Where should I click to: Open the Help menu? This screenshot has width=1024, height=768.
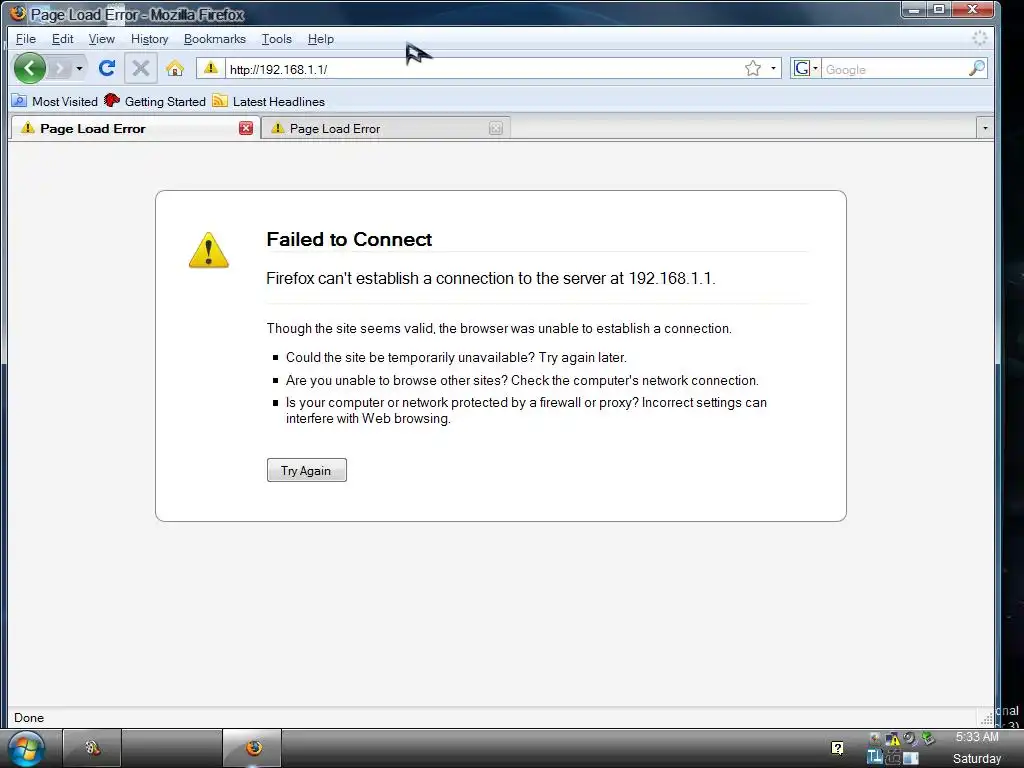tap(321, 39)
